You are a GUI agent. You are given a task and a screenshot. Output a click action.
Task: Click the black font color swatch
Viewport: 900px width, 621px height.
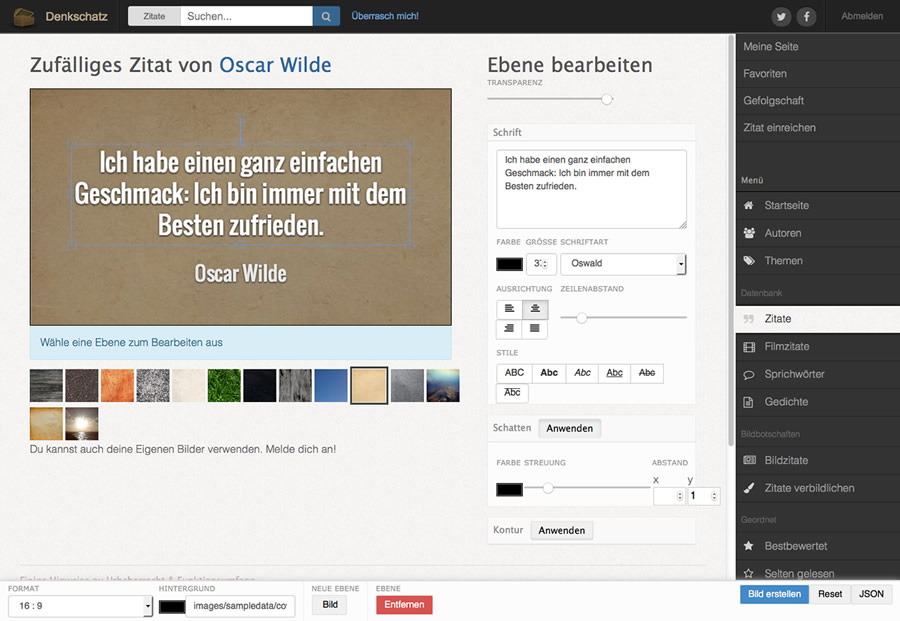point(509,264)
